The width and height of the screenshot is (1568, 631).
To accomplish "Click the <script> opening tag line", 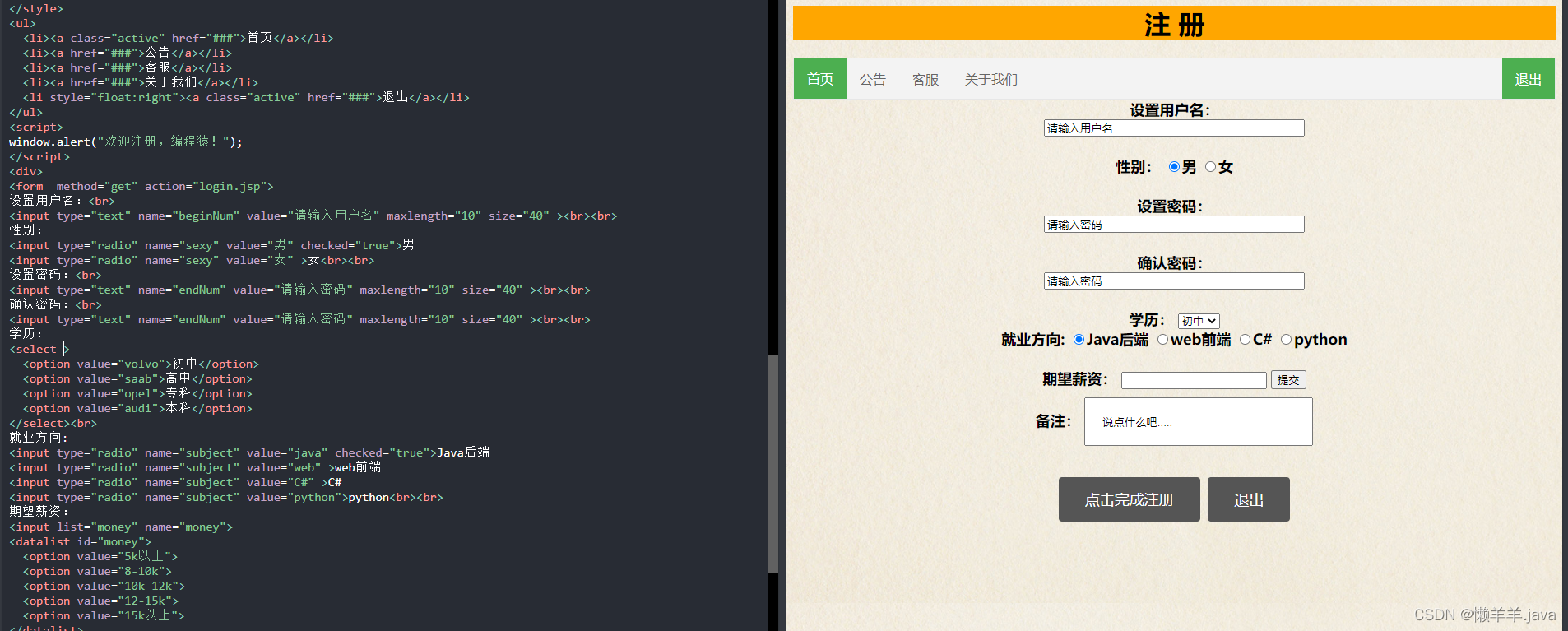I will [36, 127].
